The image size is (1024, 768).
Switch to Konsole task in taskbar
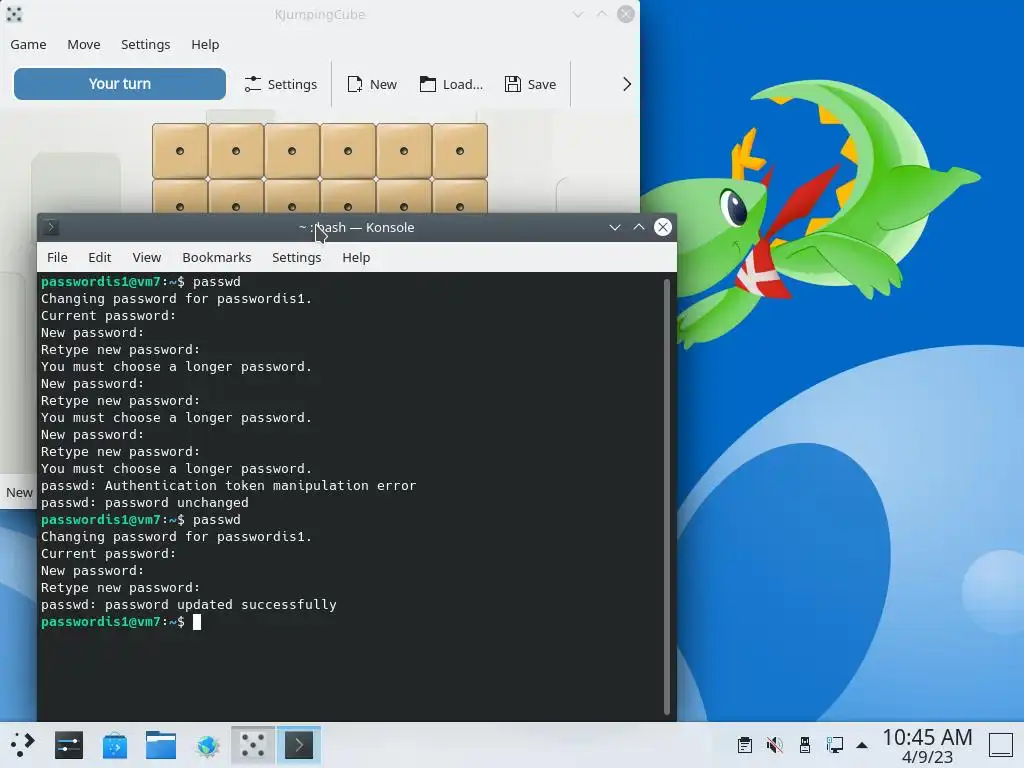pos(298,745)
